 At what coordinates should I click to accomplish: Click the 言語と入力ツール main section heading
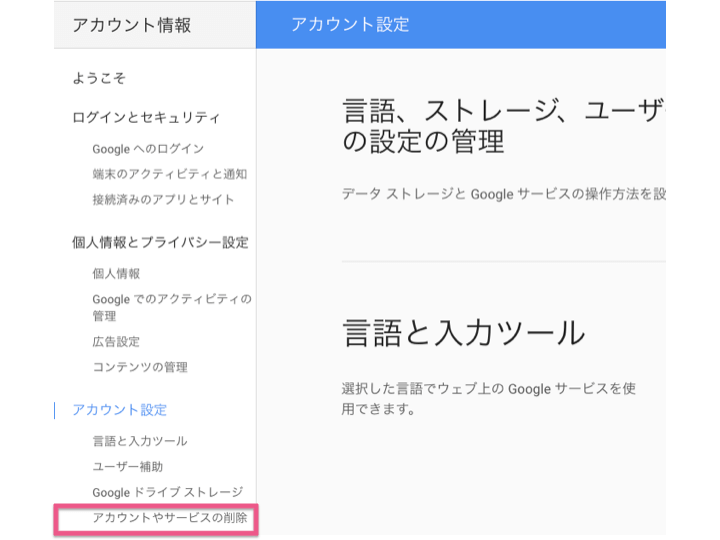(x=464, y=332)
